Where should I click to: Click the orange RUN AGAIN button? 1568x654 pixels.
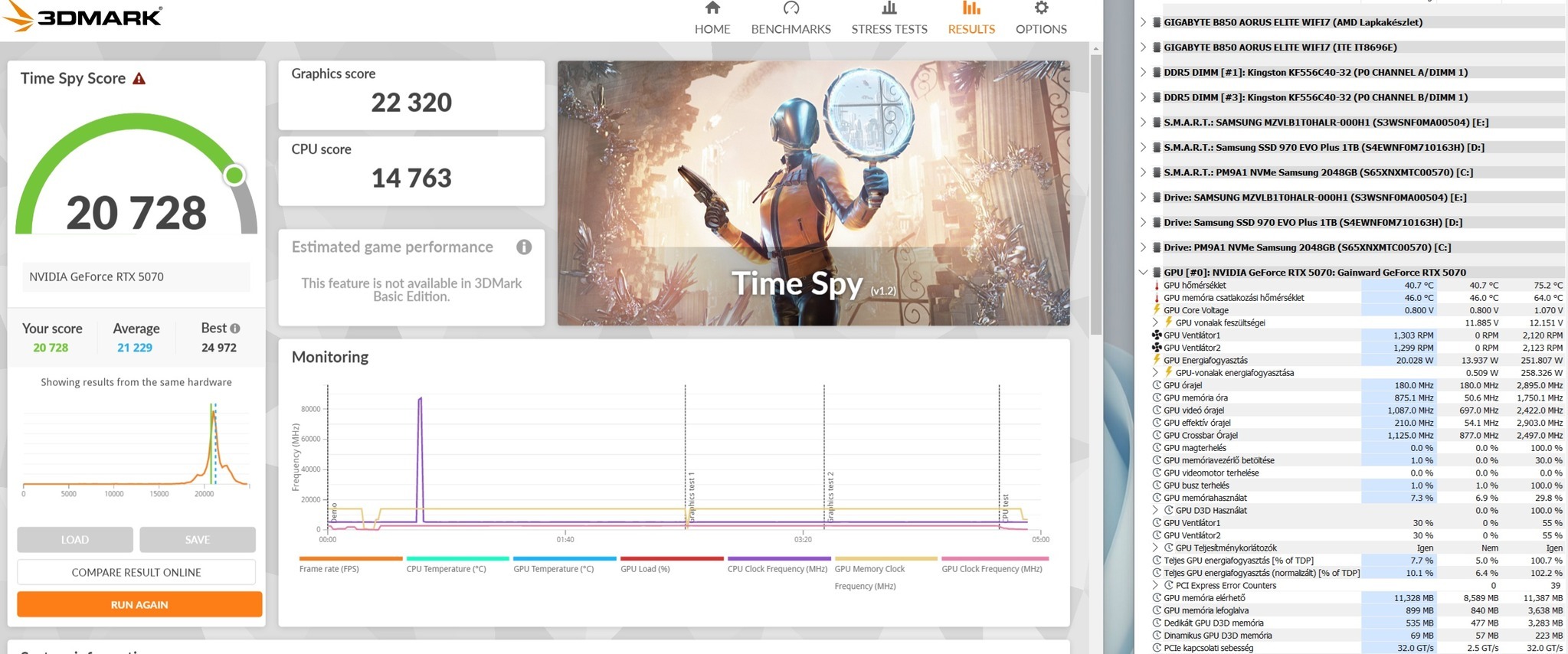click(139, 604)
